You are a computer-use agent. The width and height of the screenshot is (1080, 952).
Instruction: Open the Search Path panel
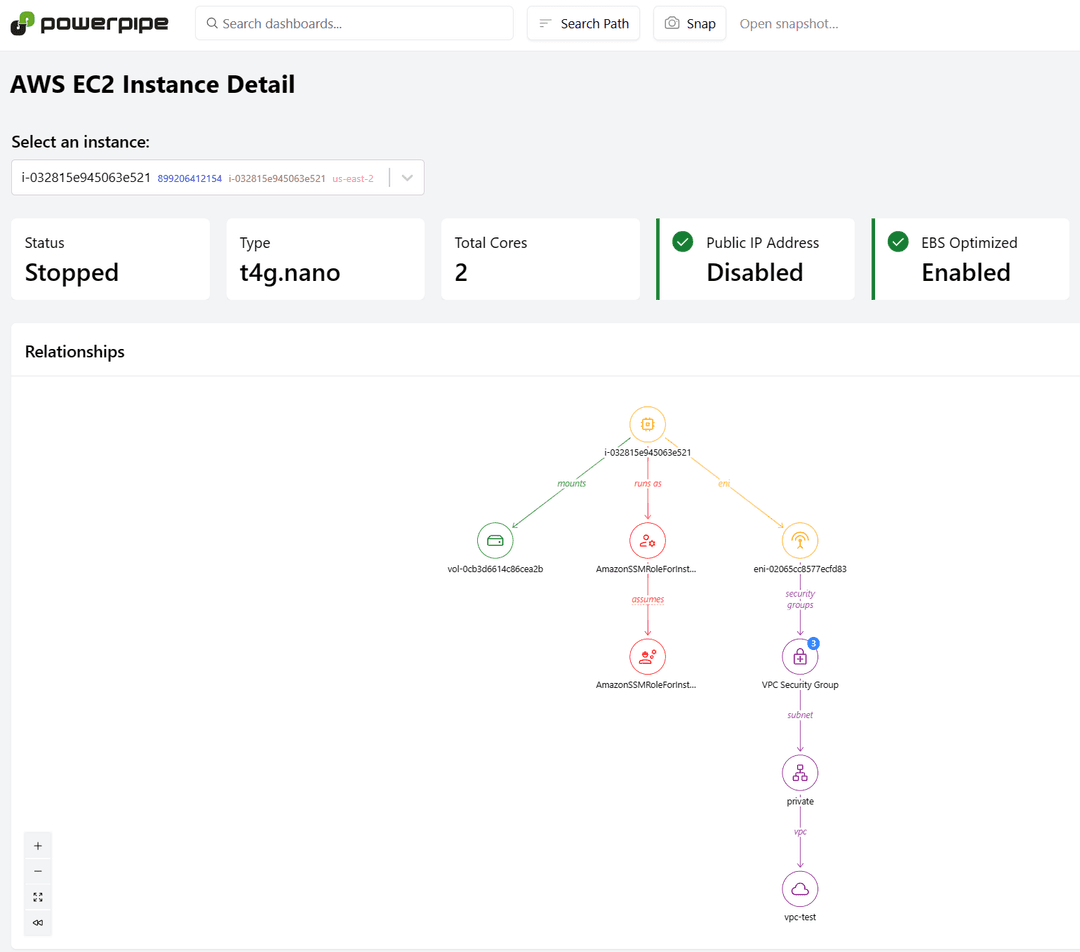point(583,23)
